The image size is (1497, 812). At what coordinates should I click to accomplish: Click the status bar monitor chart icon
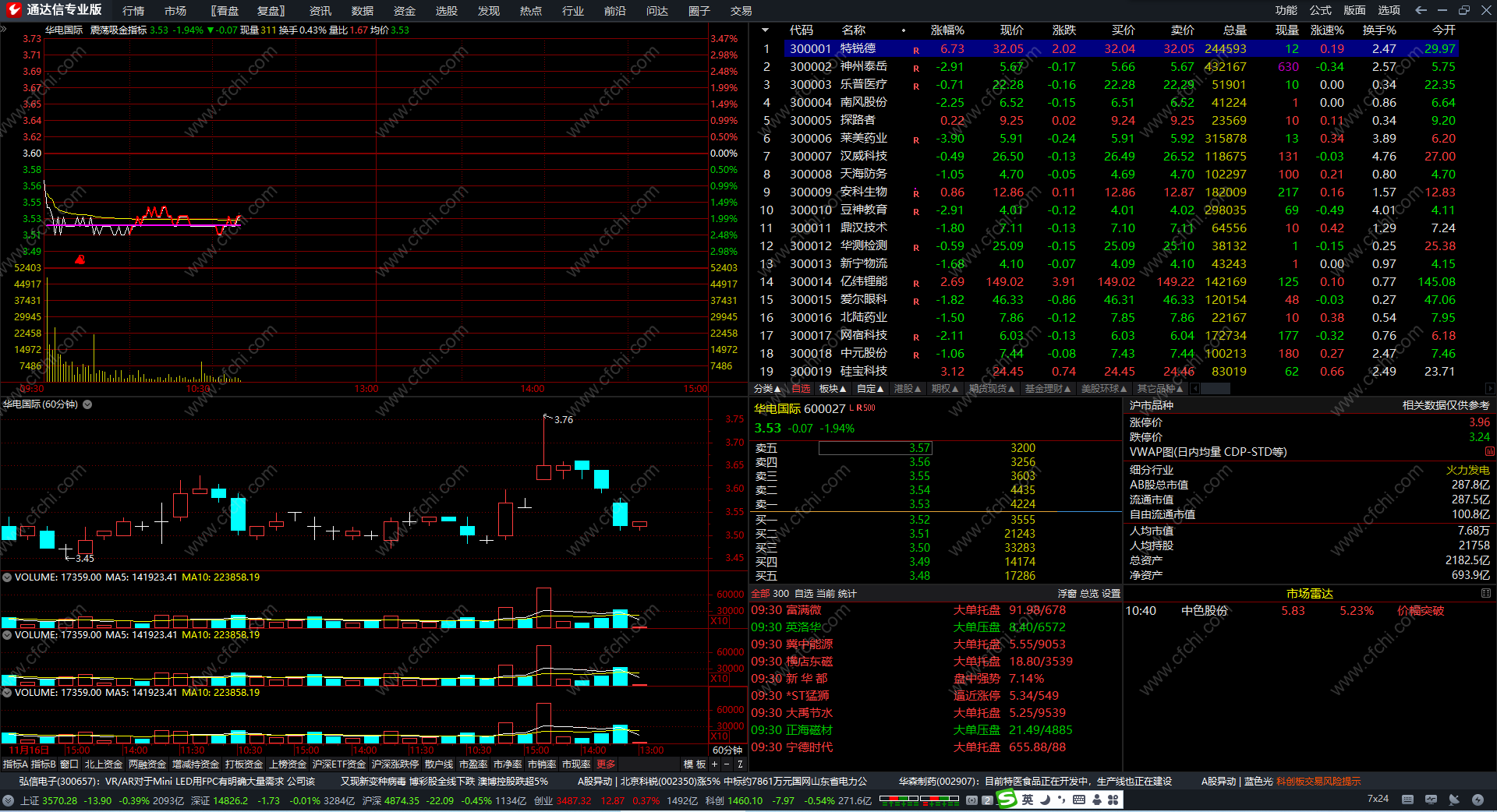(1431, 800)
